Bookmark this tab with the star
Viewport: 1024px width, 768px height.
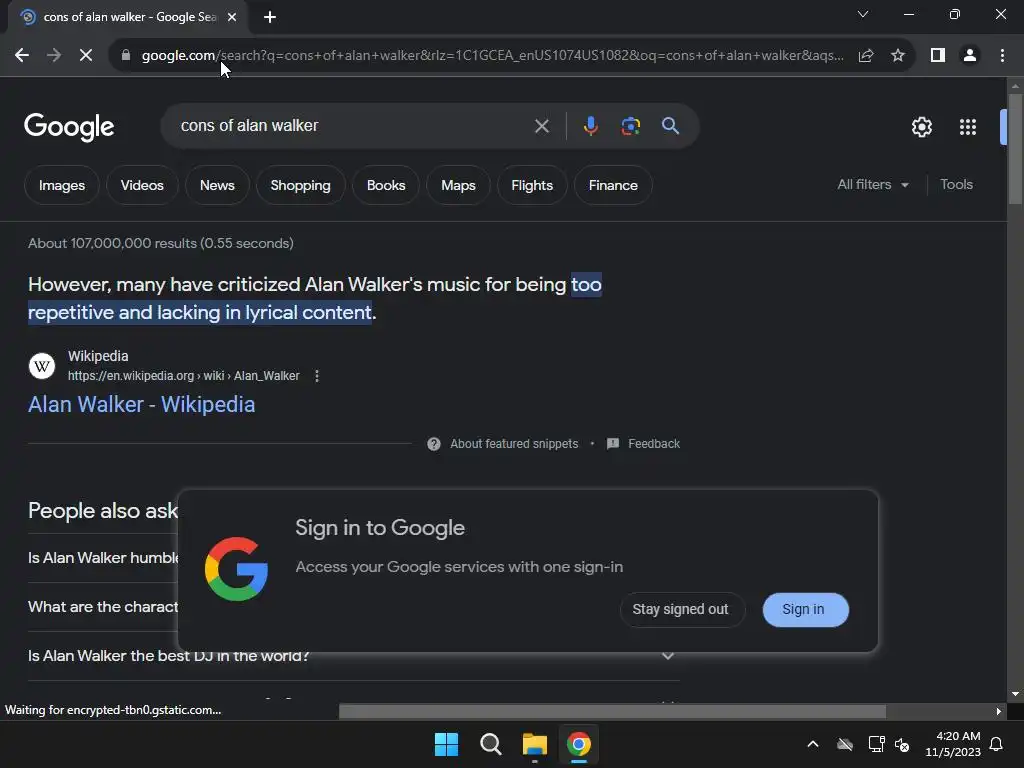click(x=898, y=56)
